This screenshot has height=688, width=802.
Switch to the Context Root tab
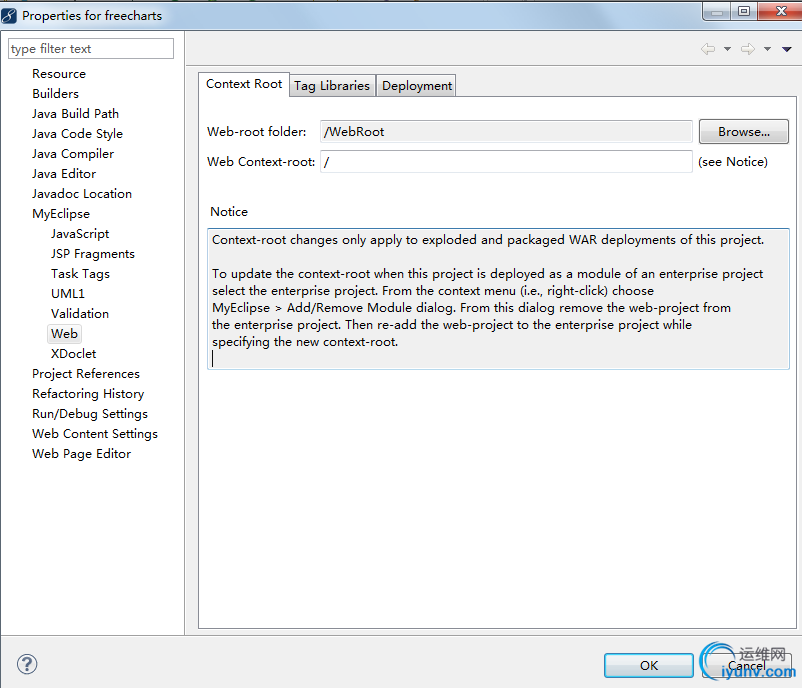click(244, 84)
